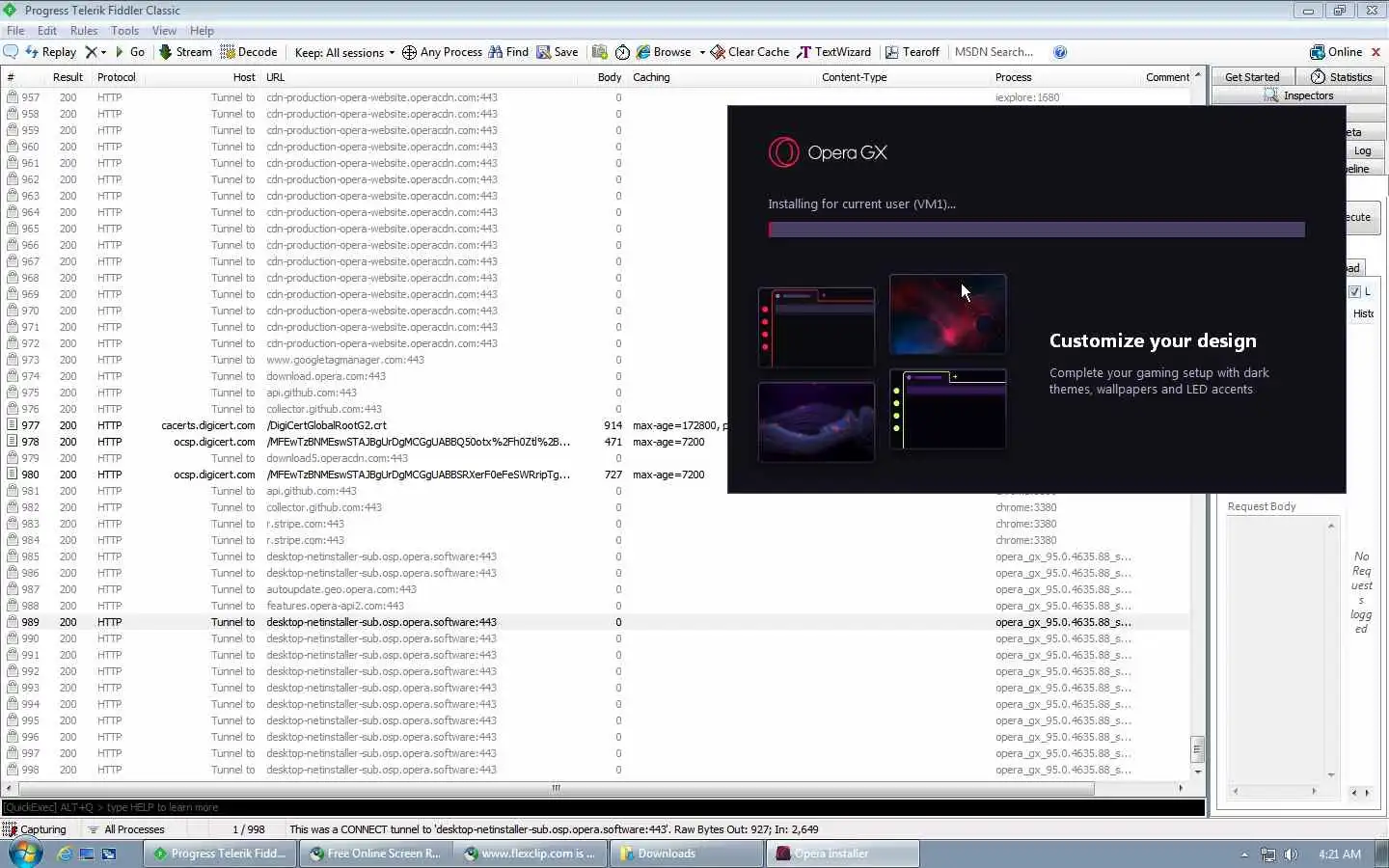Click the timer stopwatch toolbar icon
The height and width of the screenshot is (868, 1389).
622,52
